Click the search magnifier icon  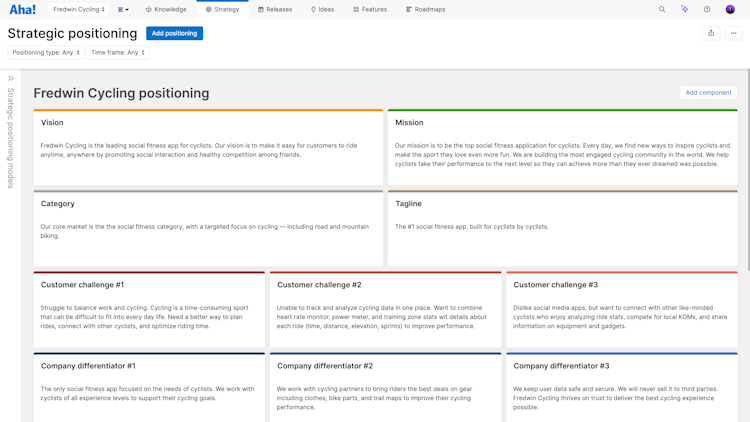click(x=662, y=9)
